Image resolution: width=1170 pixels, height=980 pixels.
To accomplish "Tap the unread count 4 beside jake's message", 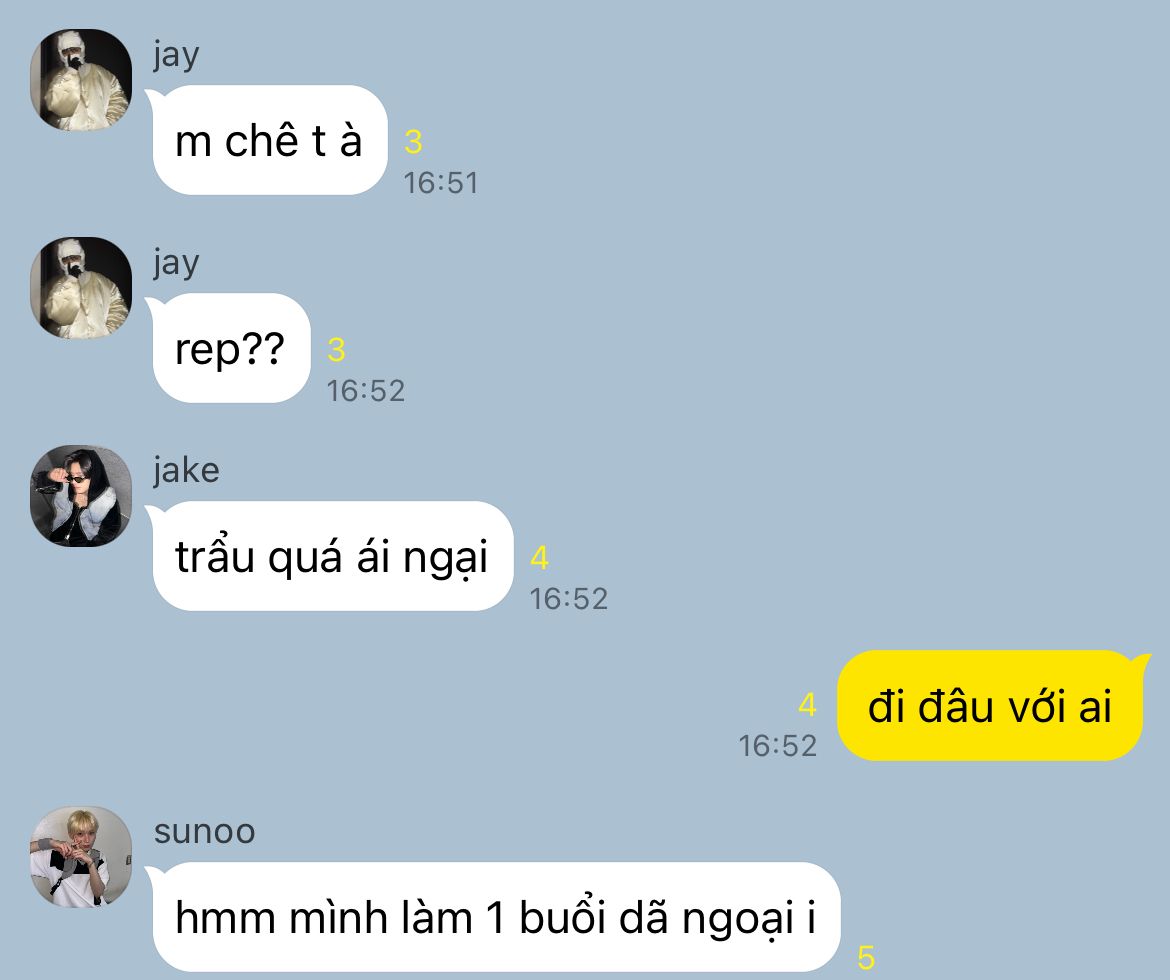I will [x=539, y=558].
